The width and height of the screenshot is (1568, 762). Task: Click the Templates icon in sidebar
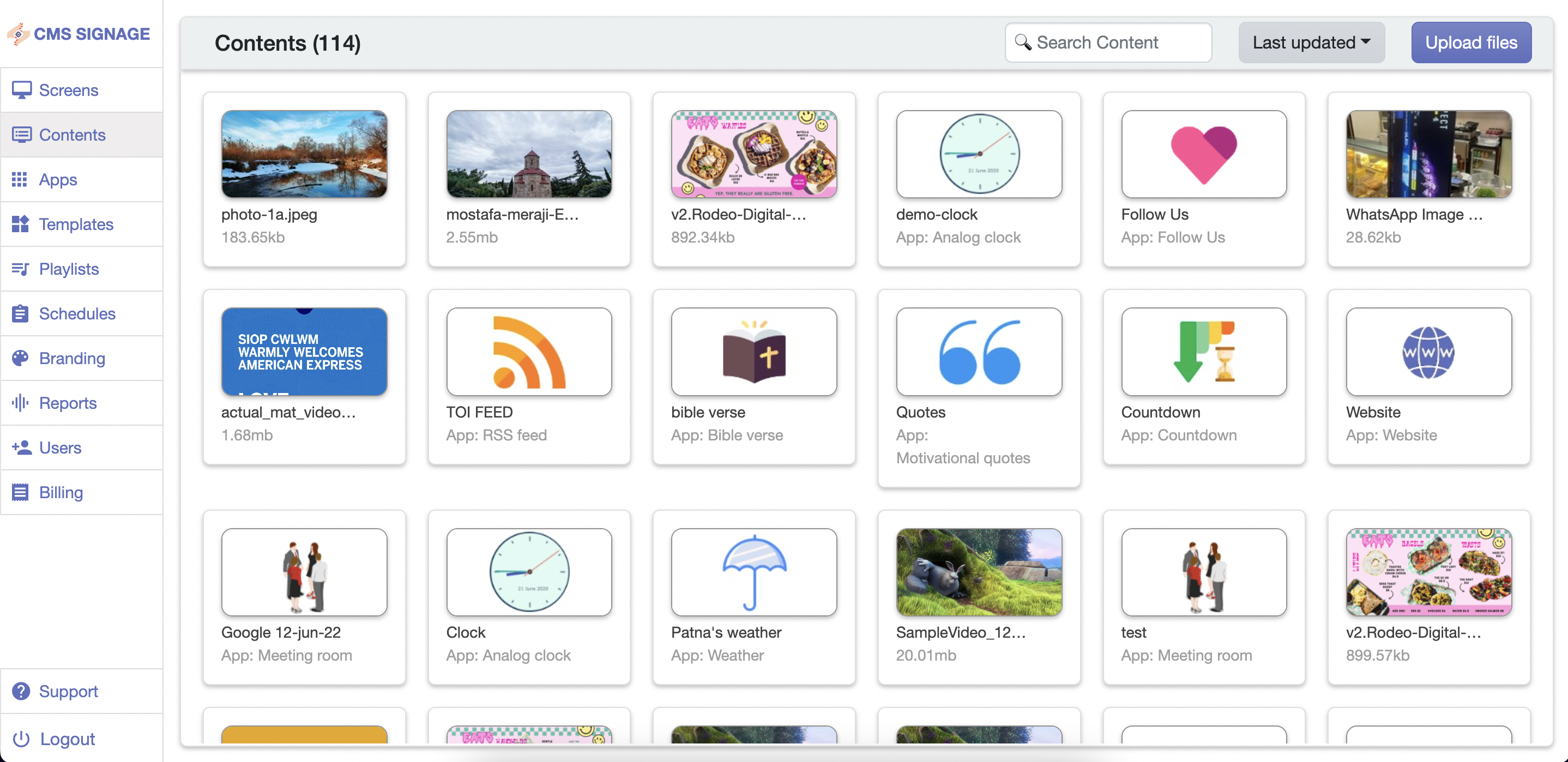pyautogui.click(x=20, y=225)
